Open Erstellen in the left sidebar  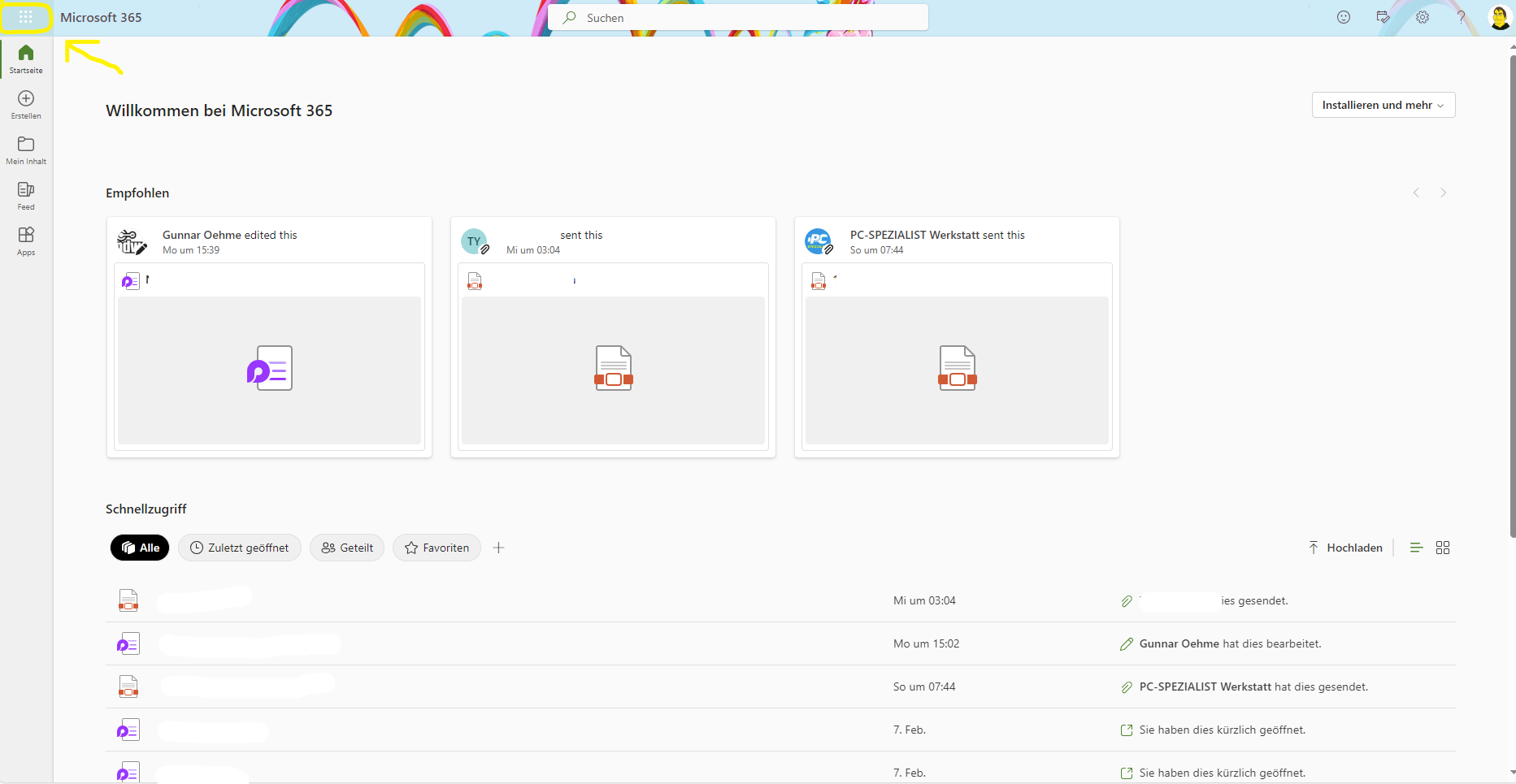(26, 105)
